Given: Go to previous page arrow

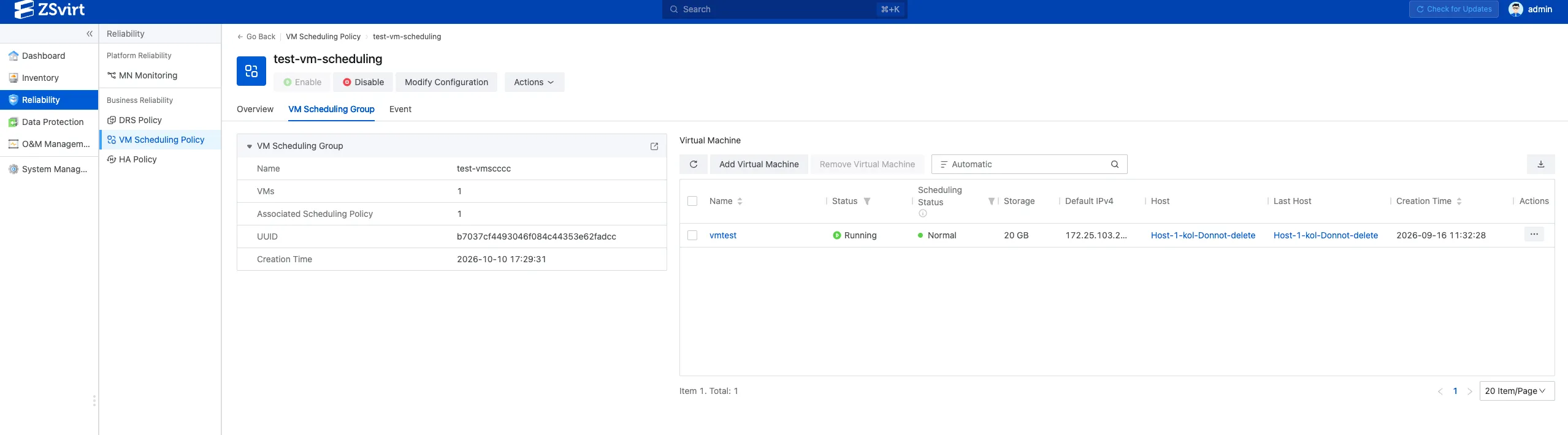Looking at the screenshot, I should point(1440,391).
